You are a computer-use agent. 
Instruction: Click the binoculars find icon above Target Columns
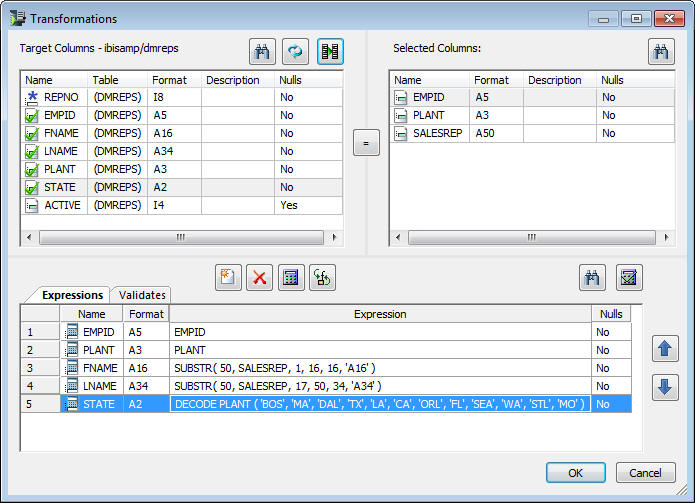click(x=262, y=52)
